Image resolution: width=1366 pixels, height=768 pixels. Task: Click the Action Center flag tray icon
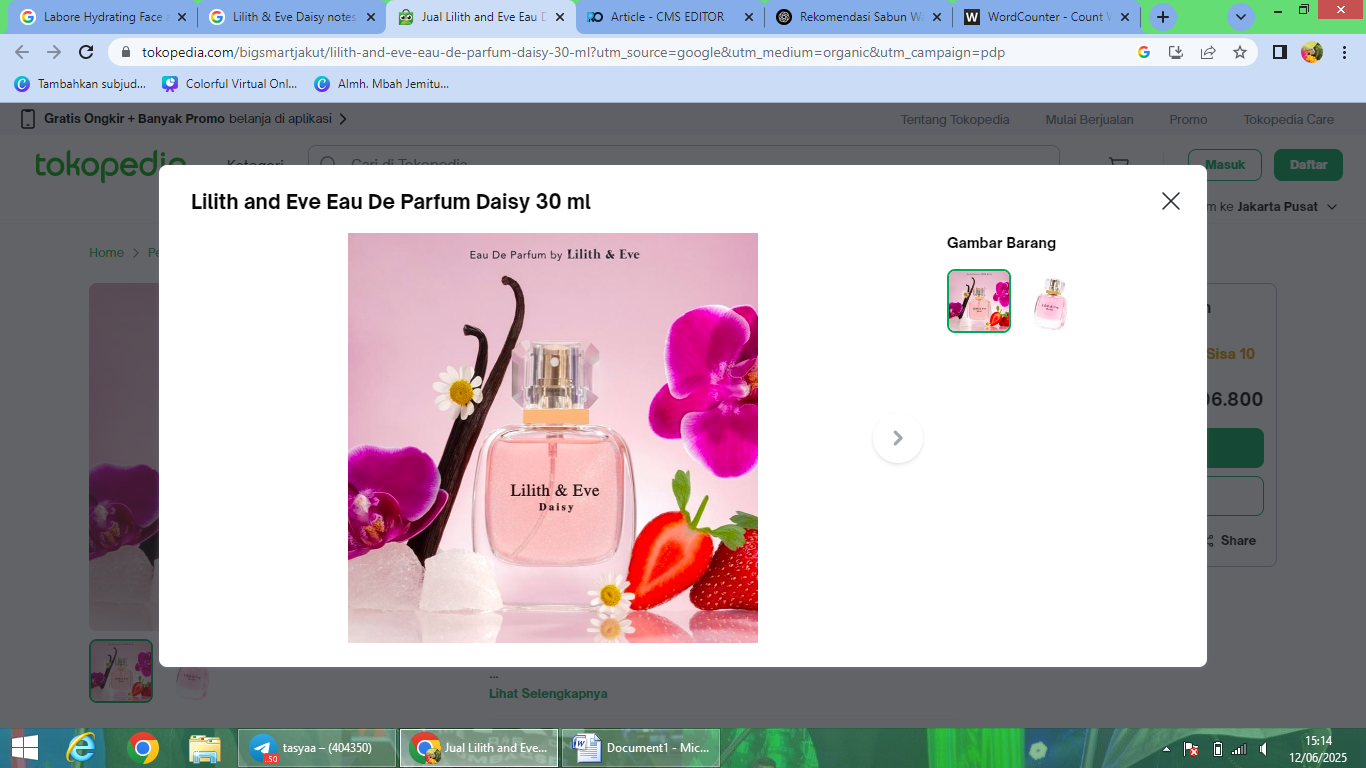tap(1191, 749)
